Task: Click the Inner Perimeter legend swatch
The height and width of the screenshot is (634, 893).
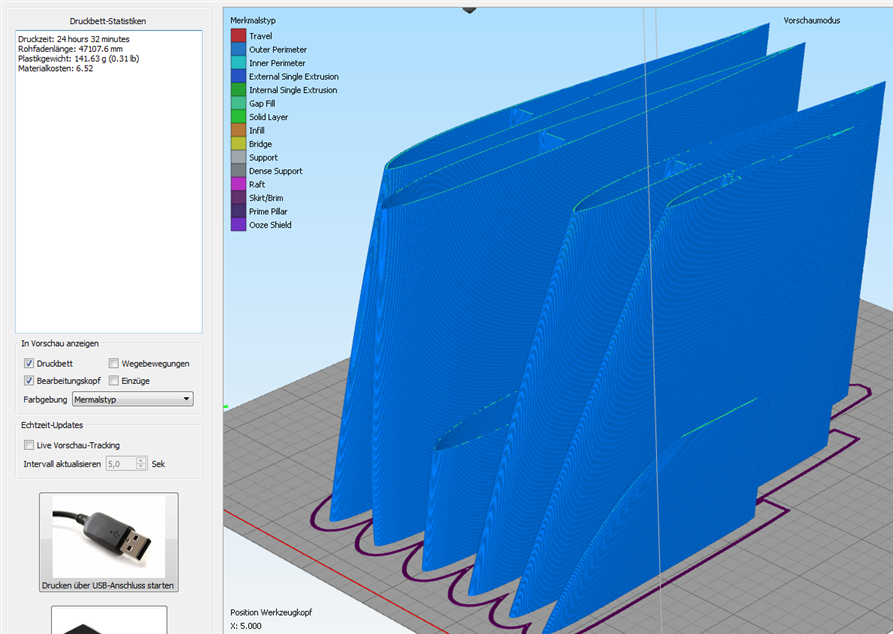Action: pyautogui.click(x=238, y=63)
